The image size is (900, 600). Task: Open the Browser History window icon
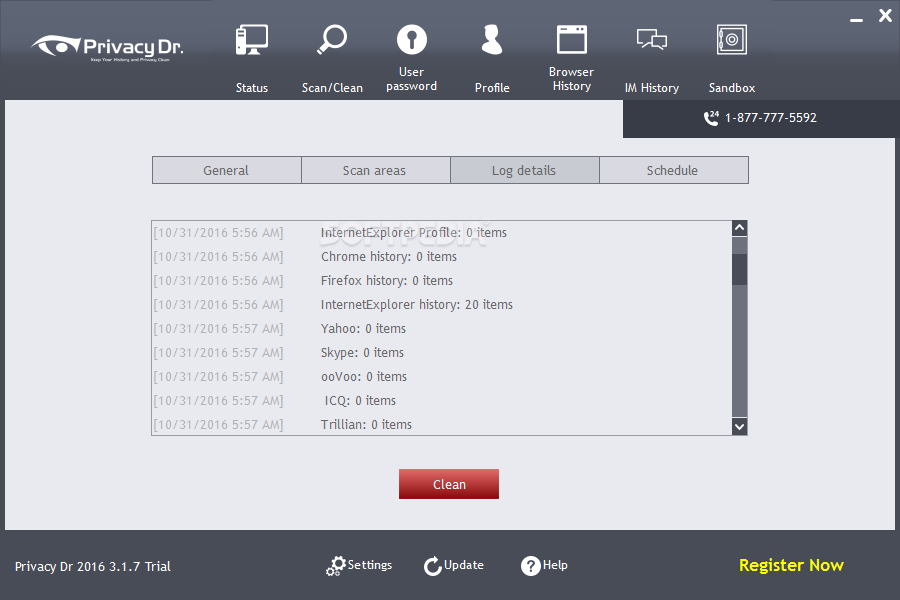572,39
